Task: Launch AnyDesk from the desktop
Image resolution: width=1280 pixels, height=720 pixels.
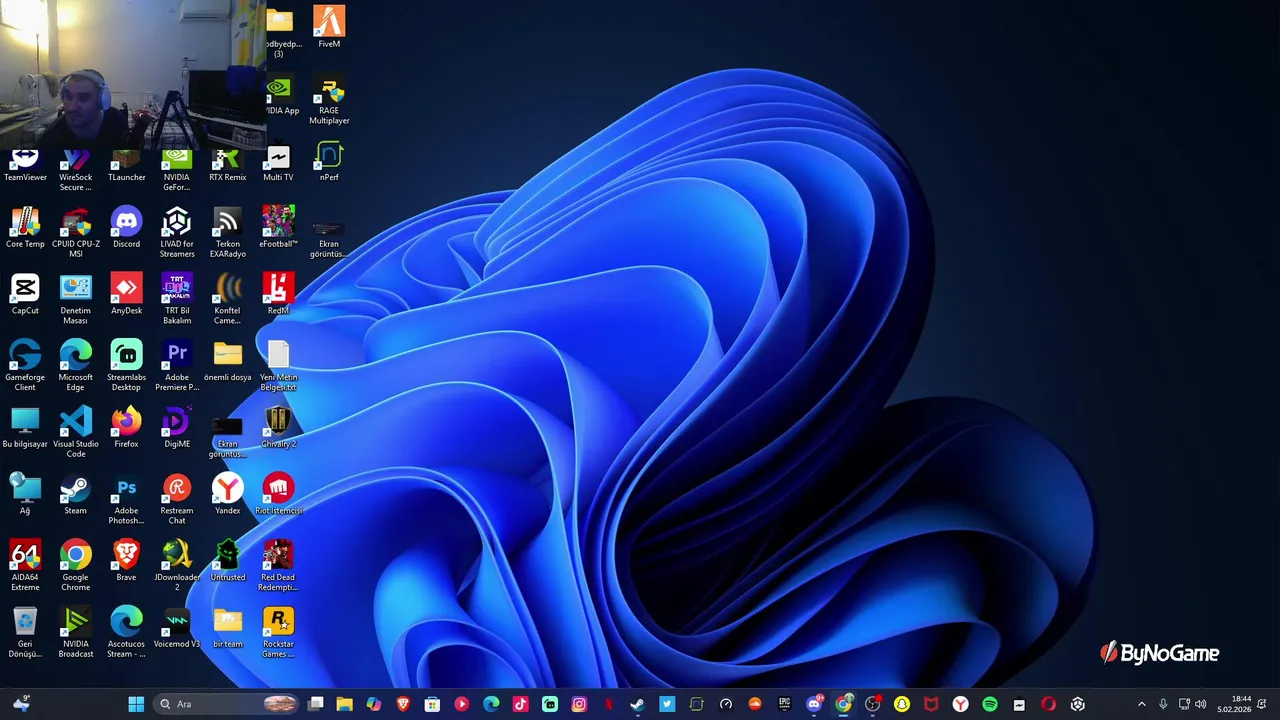Action: [126, 294]
